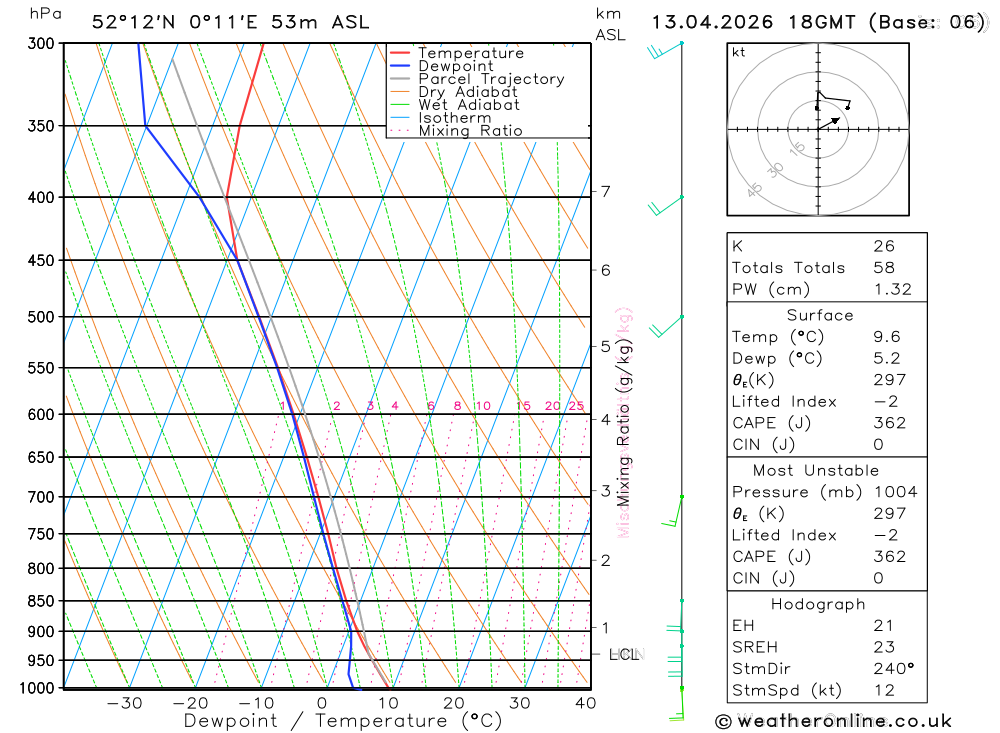Click the 400 hPa wind barb
Image resolution: width=1000 pixels, height=733 pixels.
tap(665, 205)
